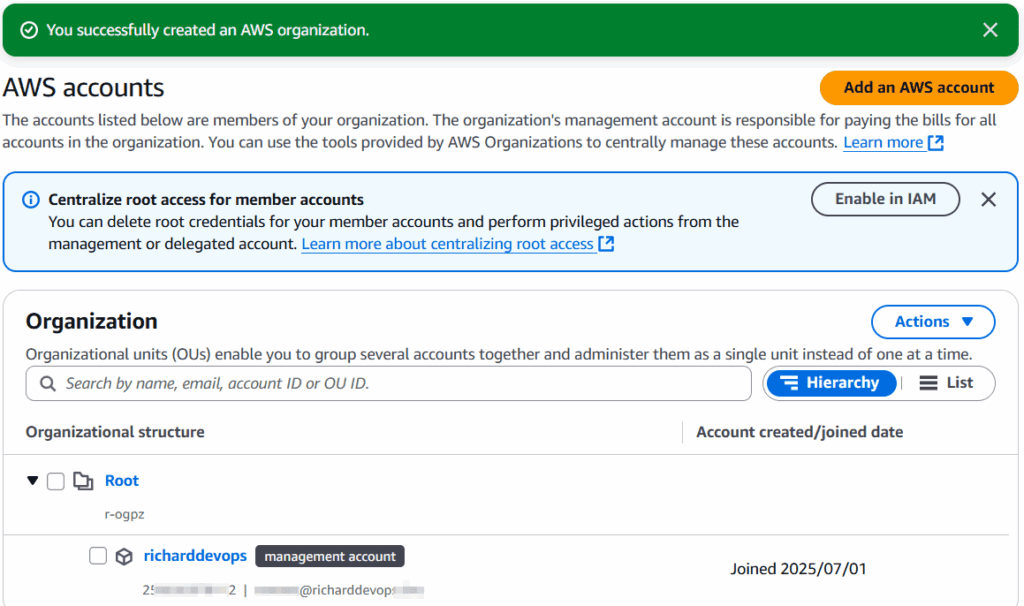Screen dimensions: 1024x606
Task: Close the Centralize root access info box
Action: [x=988, y=200]
